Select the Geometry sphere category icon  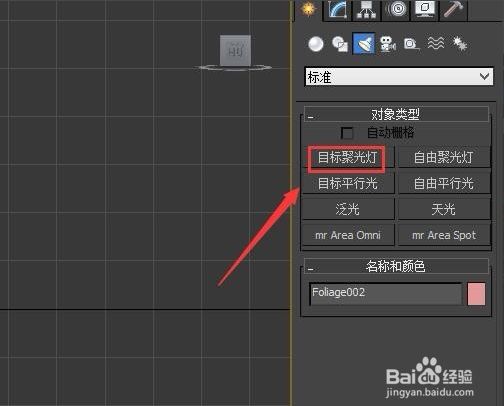coord(316,44)
